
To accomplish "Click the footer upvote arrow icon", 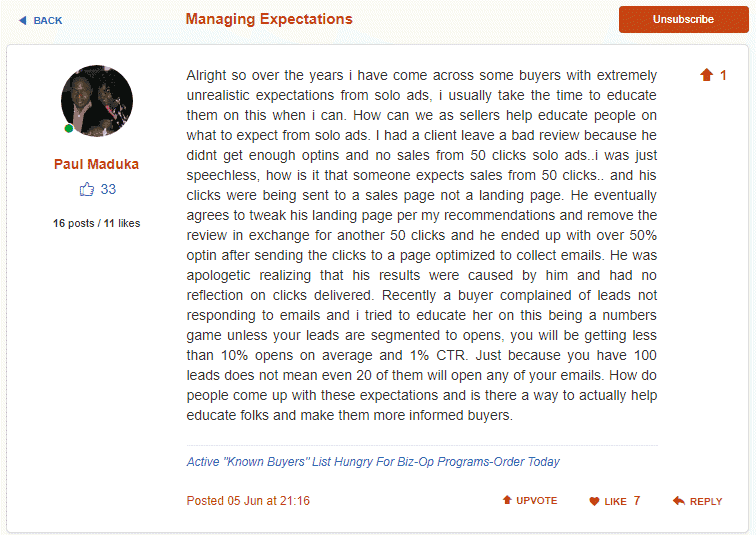I will 507,500.
